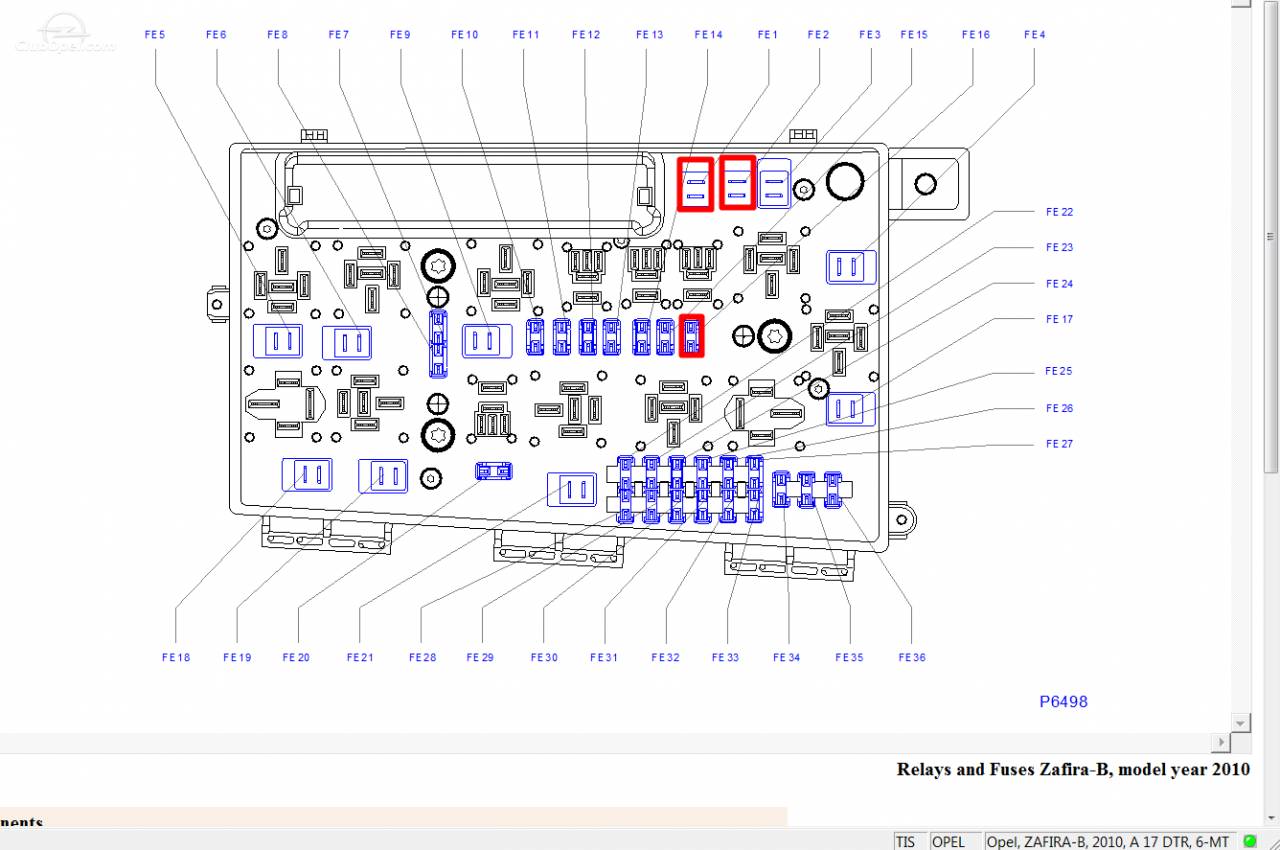Click the FE11 fuse label

pos(526,35)
